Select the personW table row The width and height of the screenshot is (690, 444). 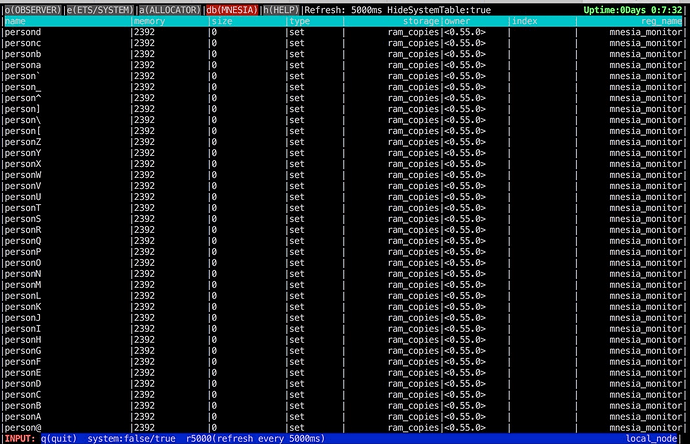(343, 175)
